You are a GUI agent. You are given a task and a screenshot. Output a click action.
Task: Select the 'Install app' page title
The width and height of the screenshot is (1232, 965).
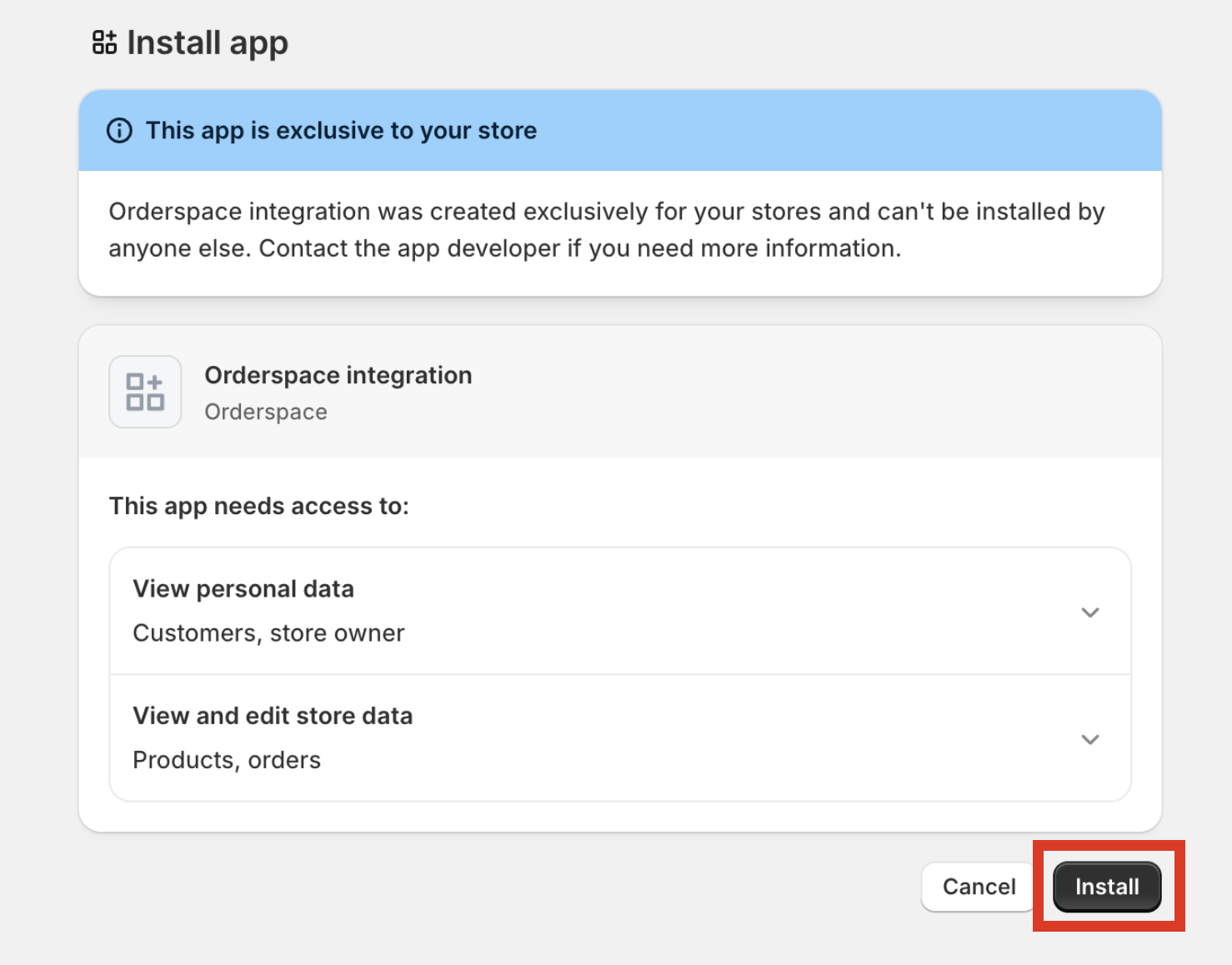208,42
